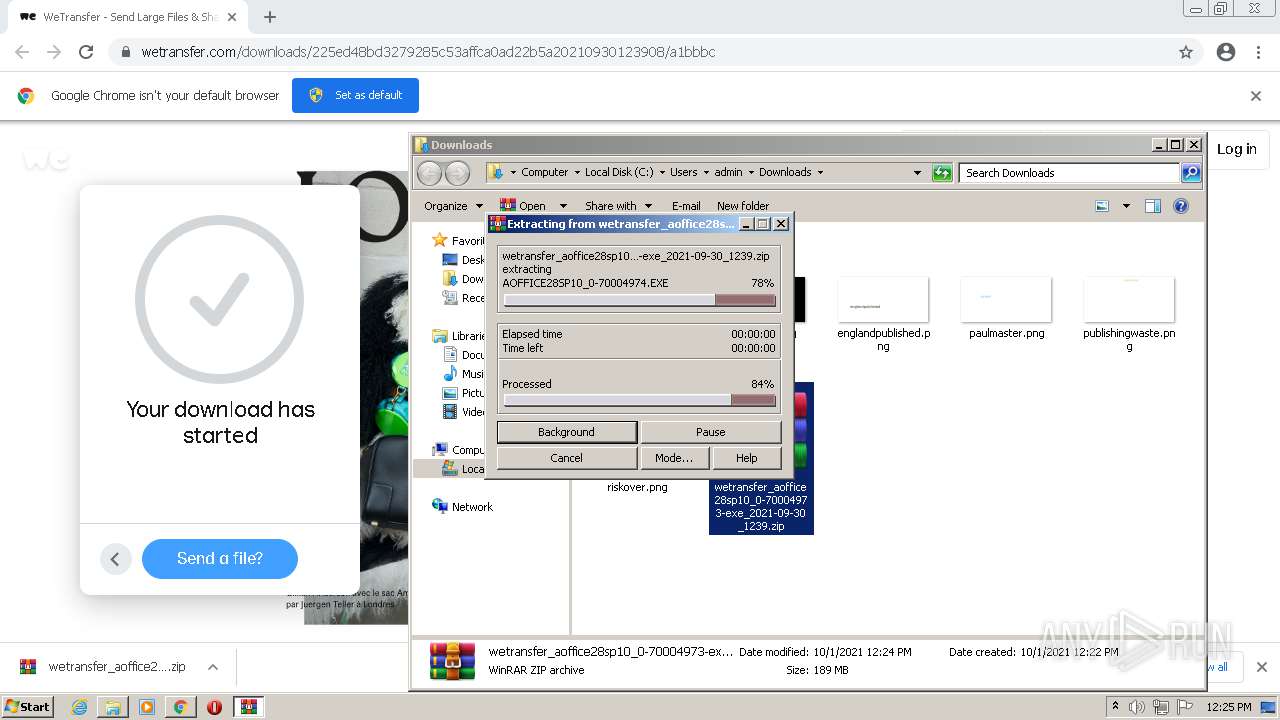1280x720 pixels.
Task: Open a new Chrome tab
Action: coord(270,17)
